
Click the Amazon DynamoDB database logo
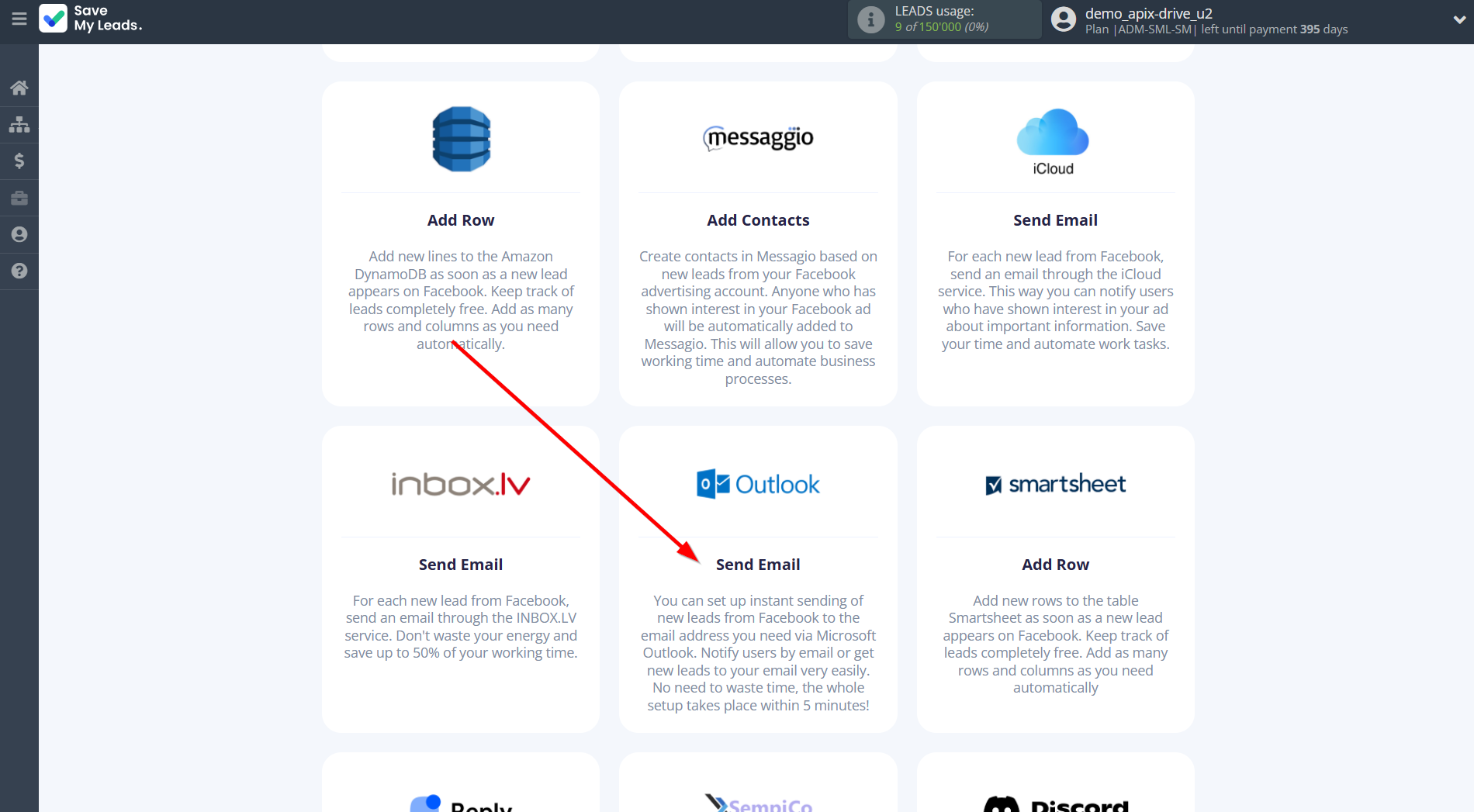(x=460, y=139)
